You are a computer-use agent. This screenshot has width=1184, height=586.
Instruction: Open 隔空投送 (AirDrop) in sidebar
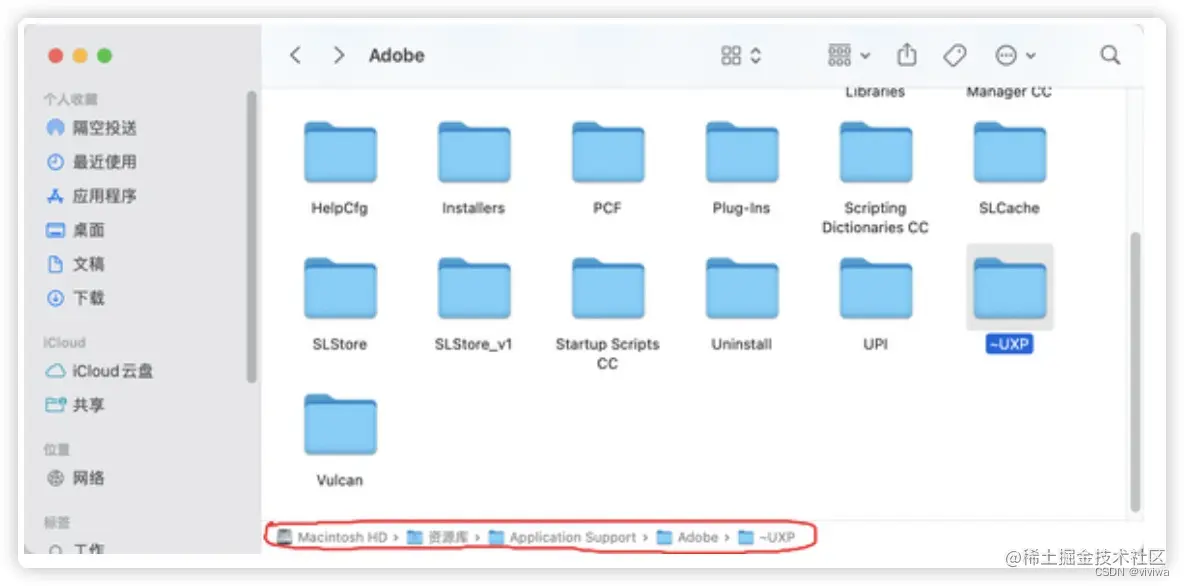(92, 128)
